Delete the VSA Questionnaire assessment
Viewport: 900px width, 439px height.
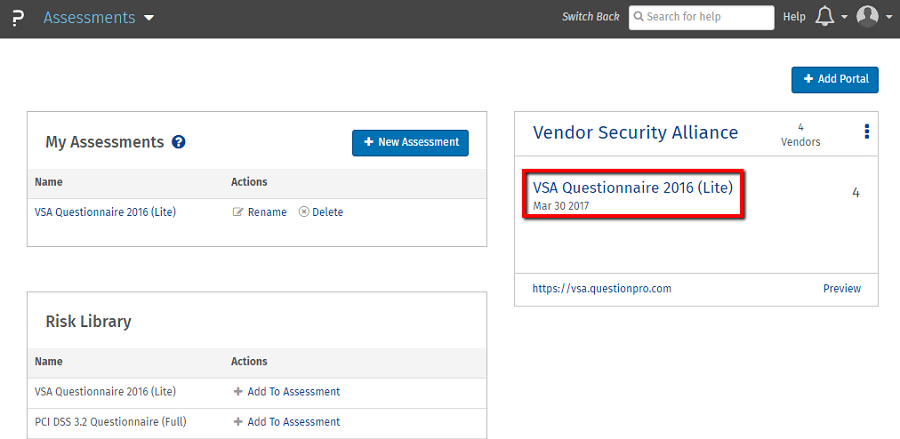[x=321, y=212]
